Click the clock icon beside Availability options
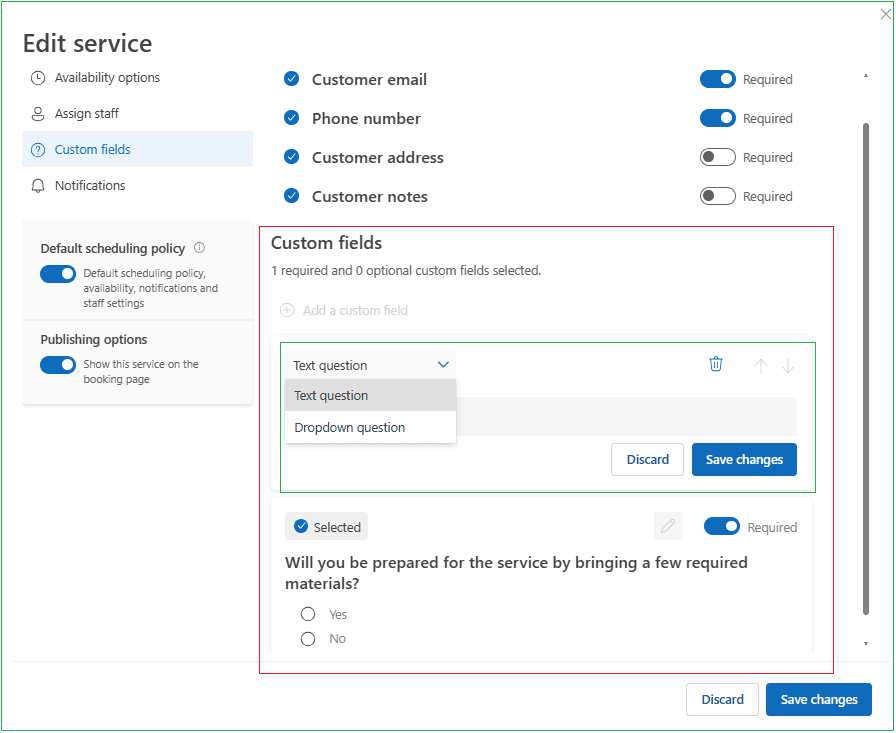 (38, 78)
